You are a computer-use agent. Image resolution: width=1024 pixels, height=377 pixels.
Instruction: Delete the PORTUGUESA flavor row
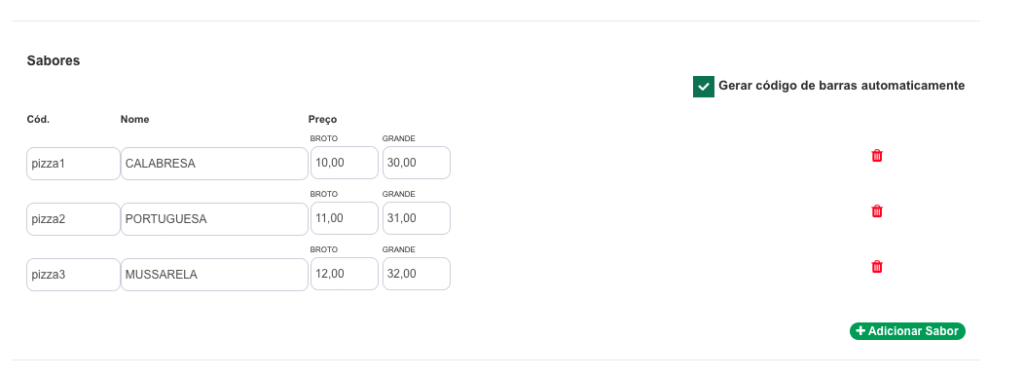click(x=877, y=211)
